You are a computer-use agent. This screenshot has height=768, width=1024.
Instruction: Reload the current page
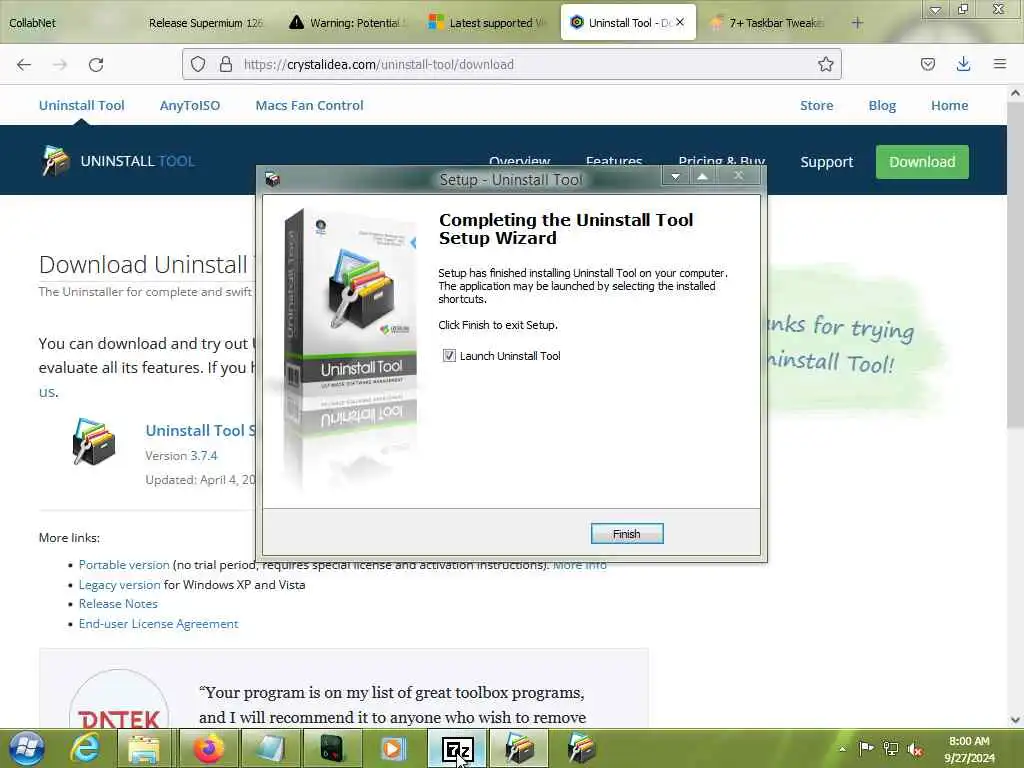click(x=96, y=64)
